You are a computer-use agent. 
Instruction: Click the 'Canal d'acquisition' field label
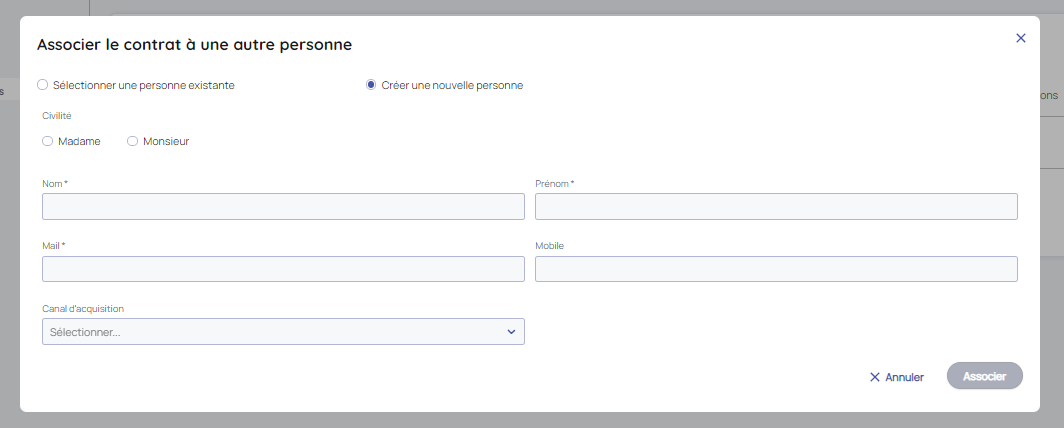83,309
